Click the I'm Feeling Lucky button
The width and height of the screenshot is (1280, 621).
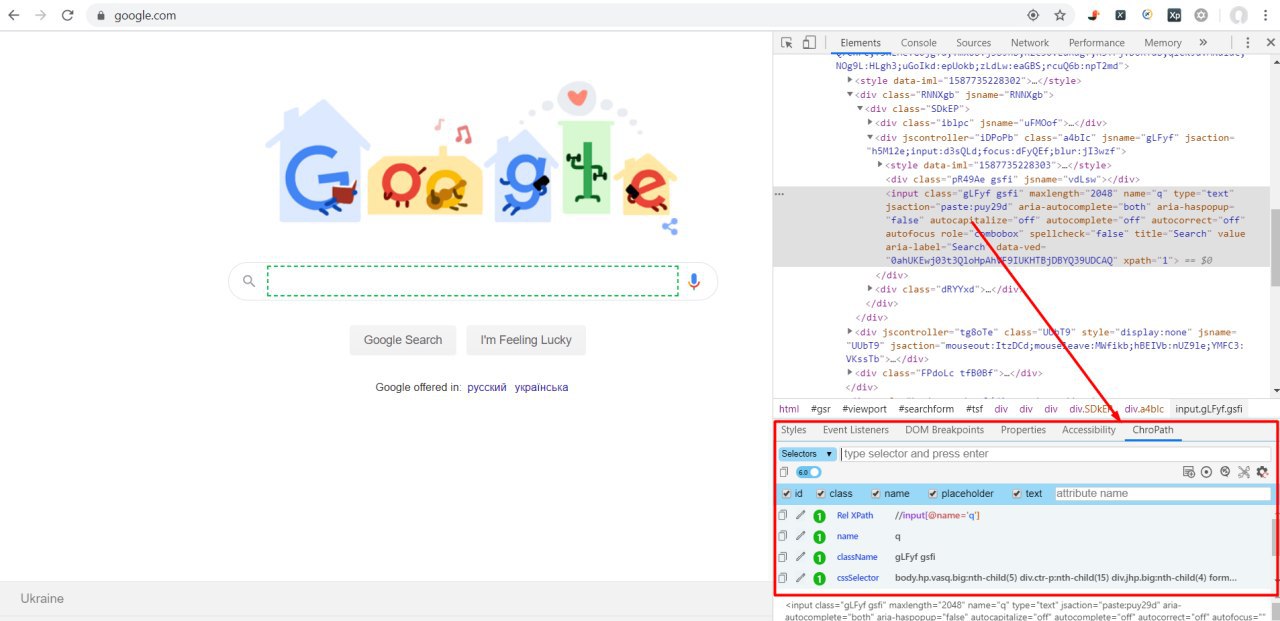[x=526, y=340]
